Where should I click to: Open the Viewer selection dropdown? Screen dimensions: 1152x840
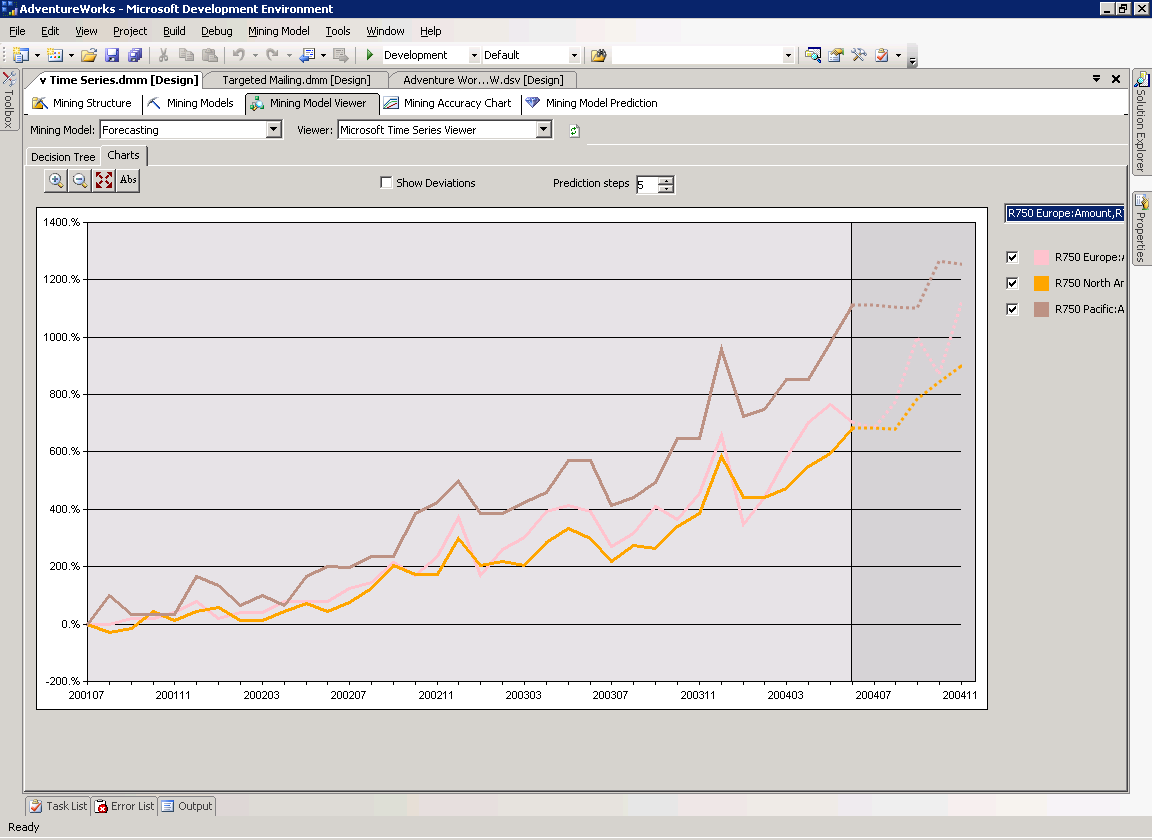point(544,130)
